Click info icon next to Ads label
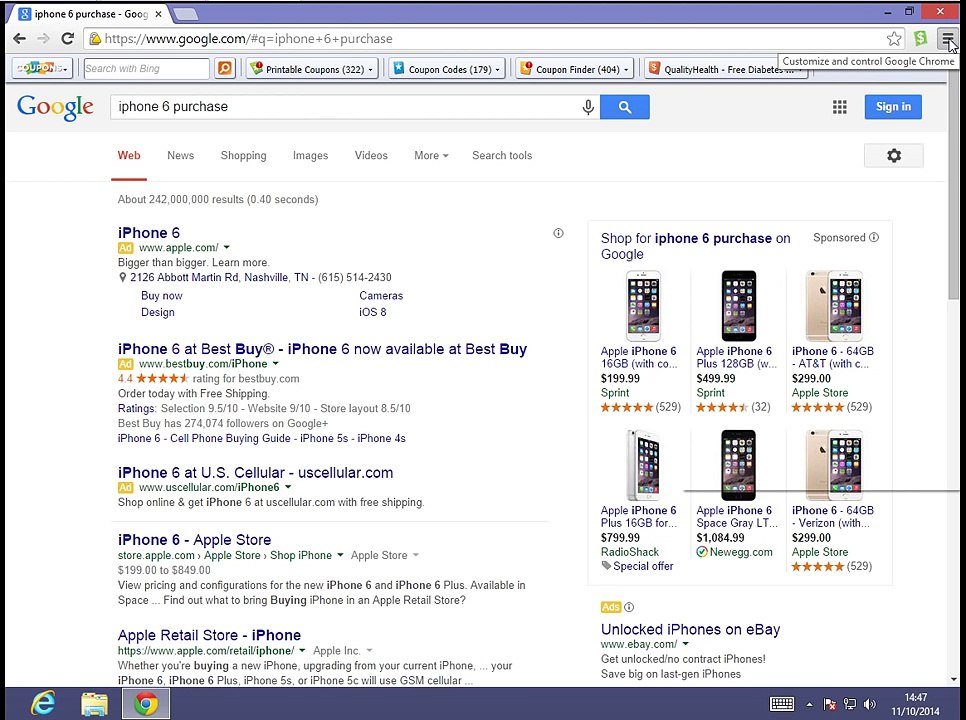Screen dimensions: 966x720 629,607
